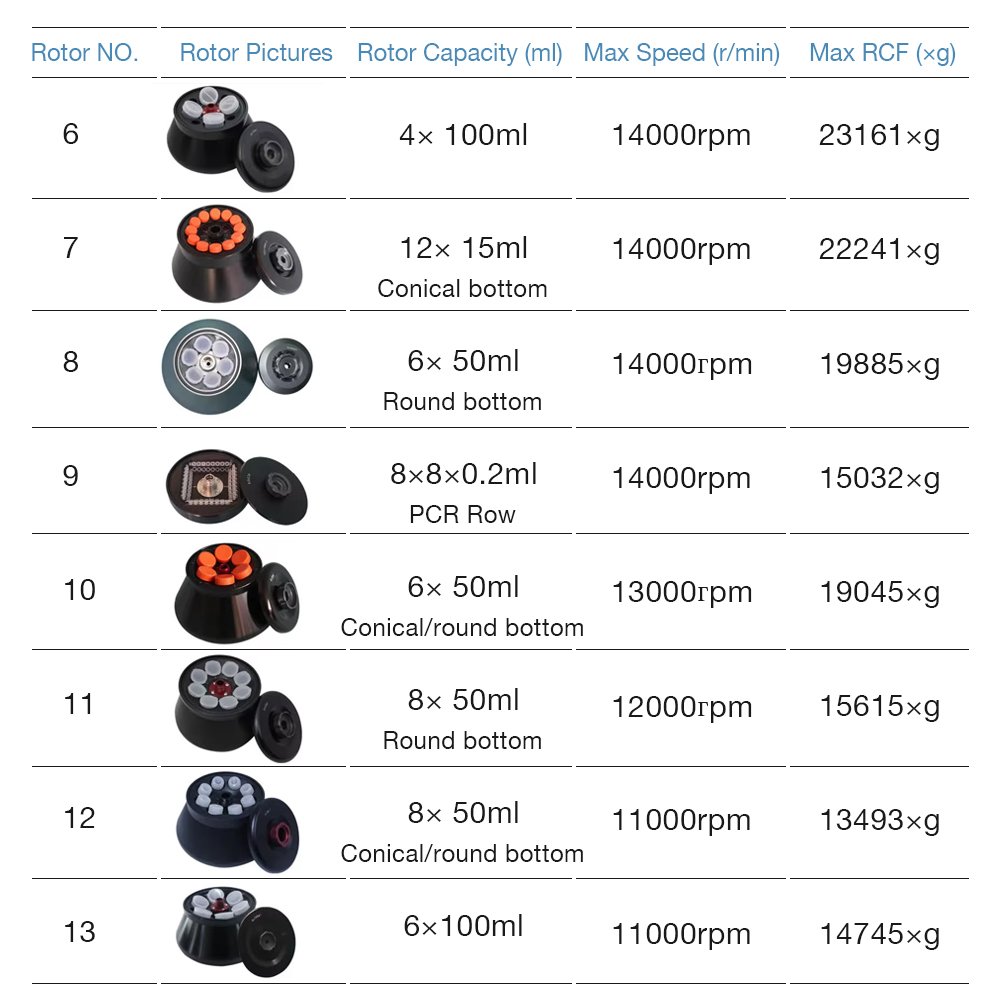Click the Rotor NO. column header
This screenshot has height=1000, width=1000.
(x=85, y=53)
